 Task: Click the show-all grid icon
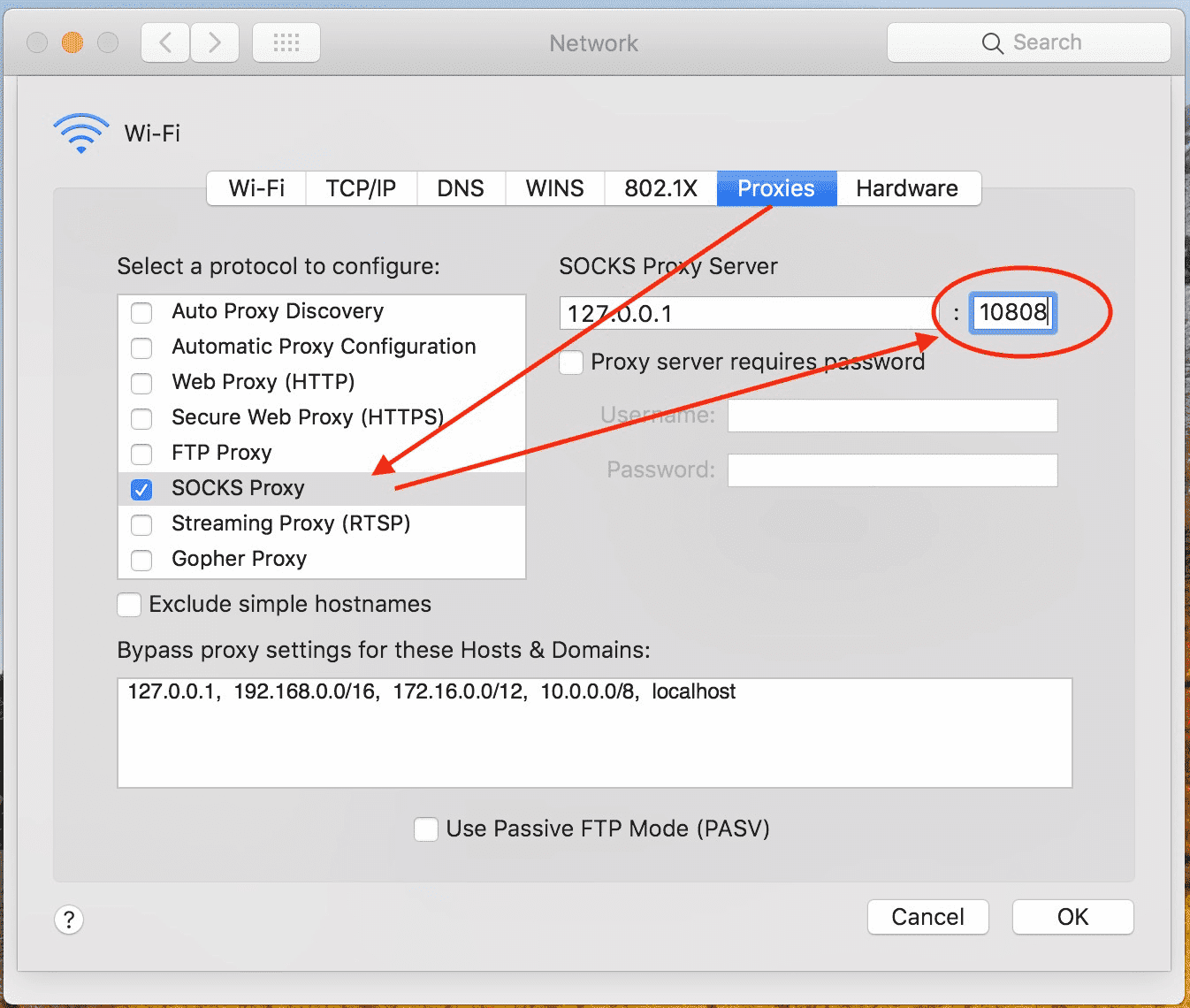tap(286, 42)
